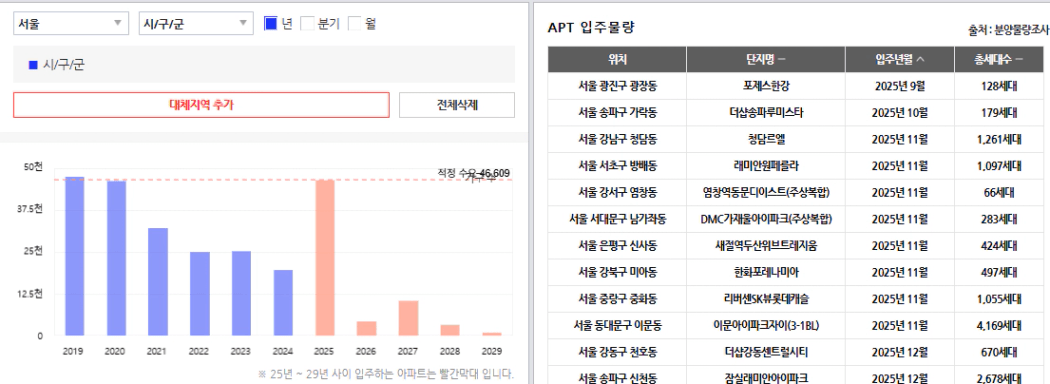This screenshot has width=1050, height=384.
Task: Click the 2025년 10월 move-in date
Action: 900,113
